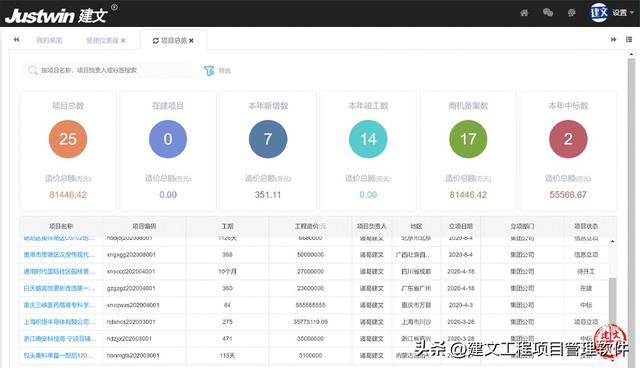Sort by 项目编码 column header
640x368 pixels.
coord(144,226)
